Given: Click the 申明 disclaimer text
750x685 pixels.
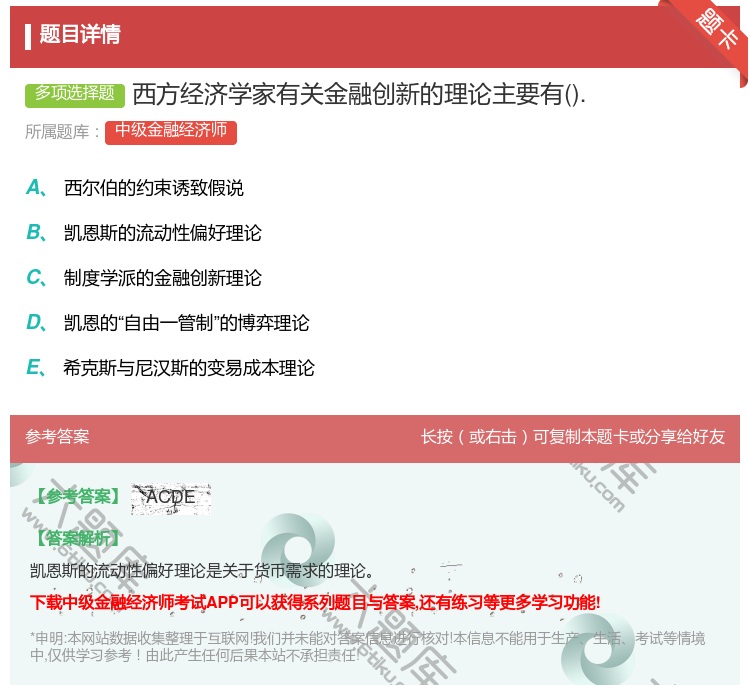Looking at the screenshot, I should click(367, 646).
